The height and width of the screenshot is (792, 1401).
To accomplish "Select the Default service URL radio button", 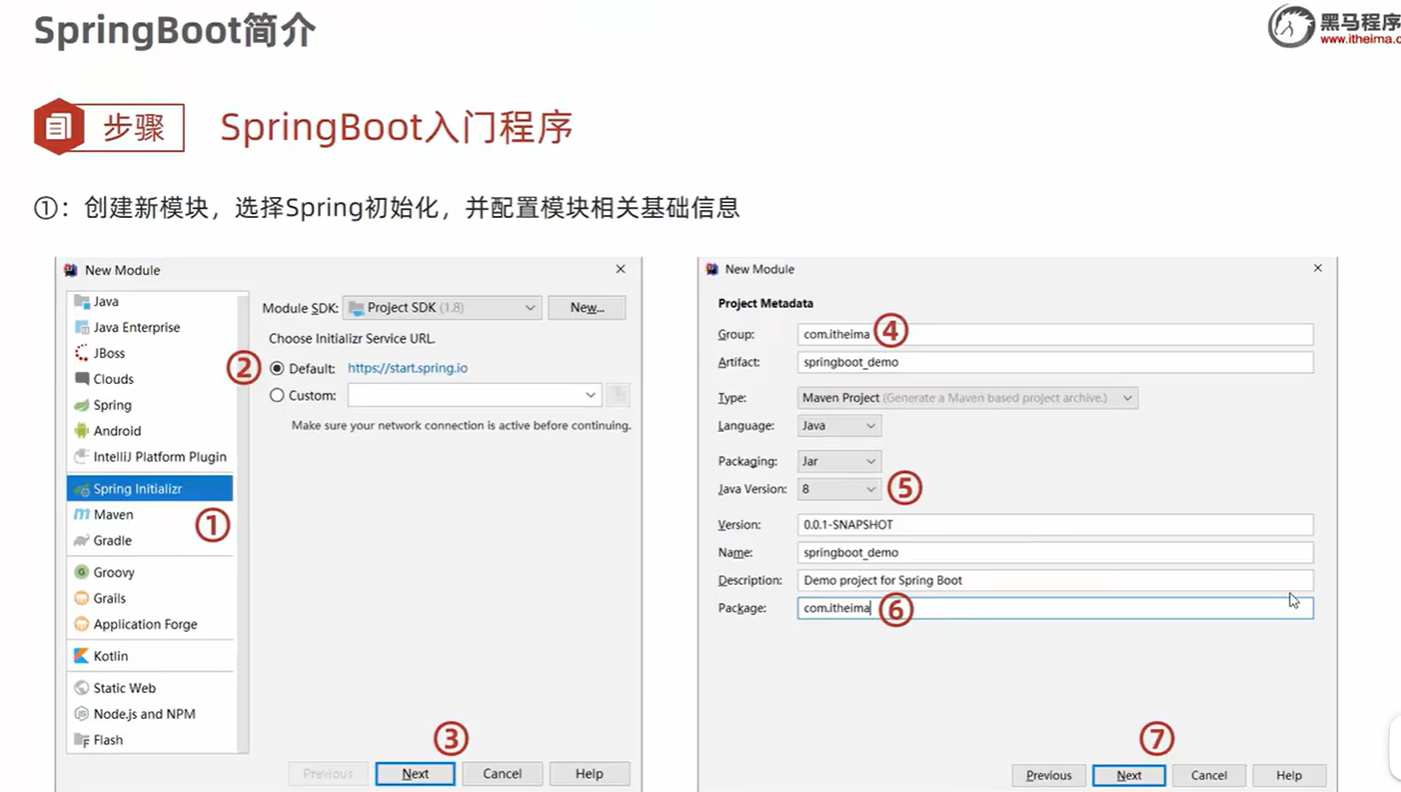I will pos(277,368).
